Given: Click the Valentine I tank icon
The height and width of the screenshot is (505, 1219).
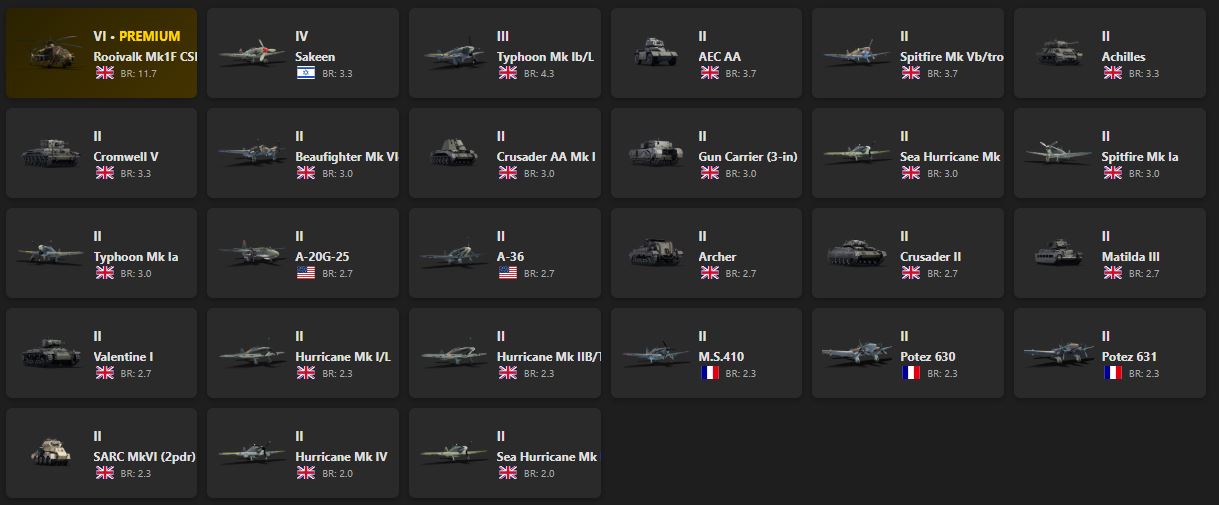Looking at the screenshot, I should tap(49, 354).
